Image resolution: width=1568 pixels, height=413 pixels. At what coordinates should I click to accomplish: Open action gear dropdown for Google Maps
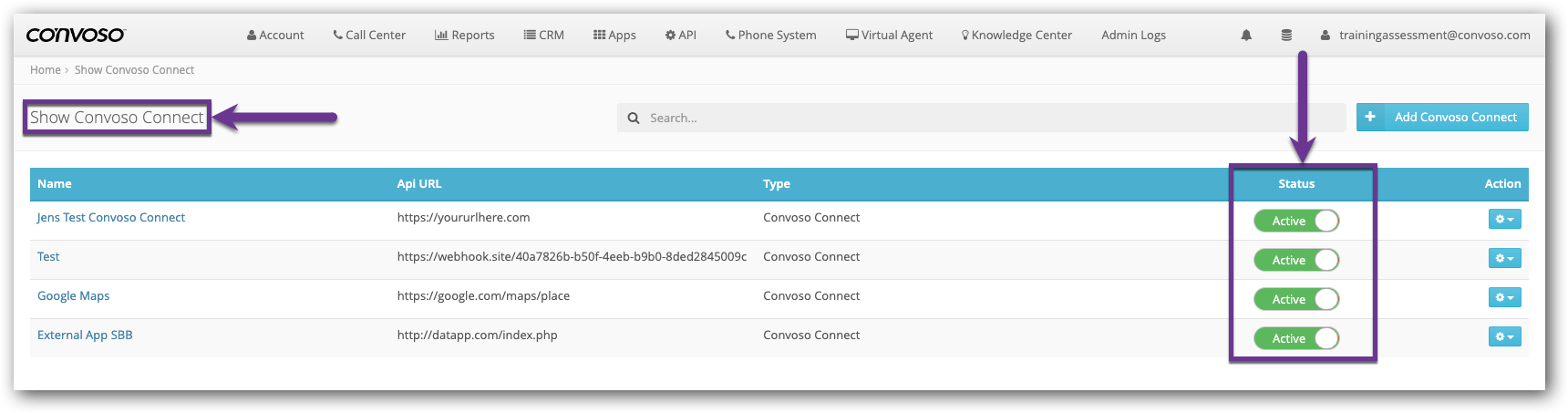[x=1504, y=297]
